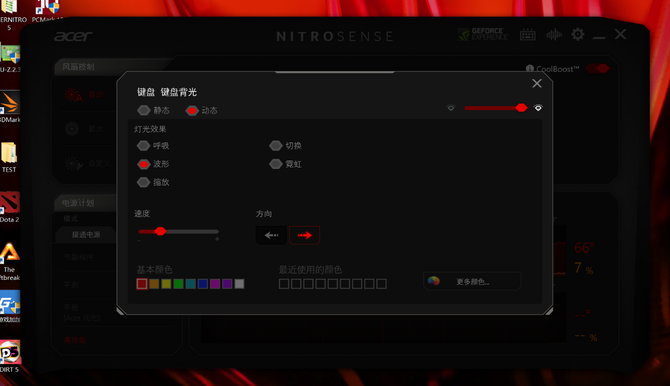
Task: Open 更多颜色 more colors button
Action: pos(473,281)
